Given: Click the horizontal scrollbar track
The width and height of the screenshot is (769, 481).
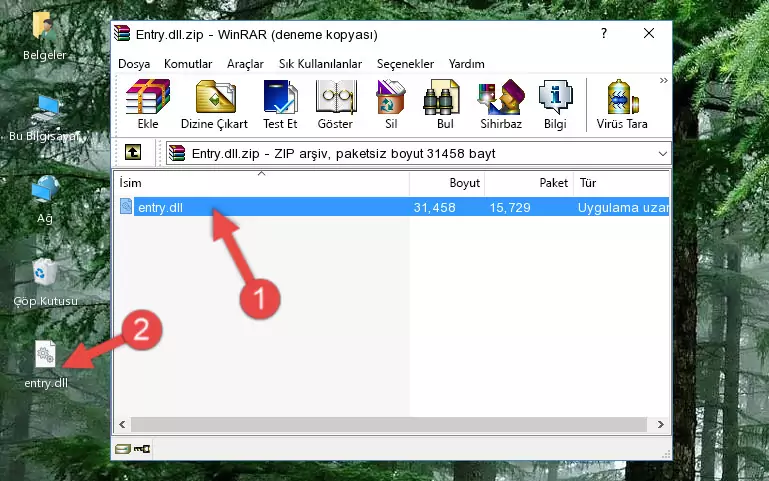Looking at the screenshot, I should click(388, 425).
